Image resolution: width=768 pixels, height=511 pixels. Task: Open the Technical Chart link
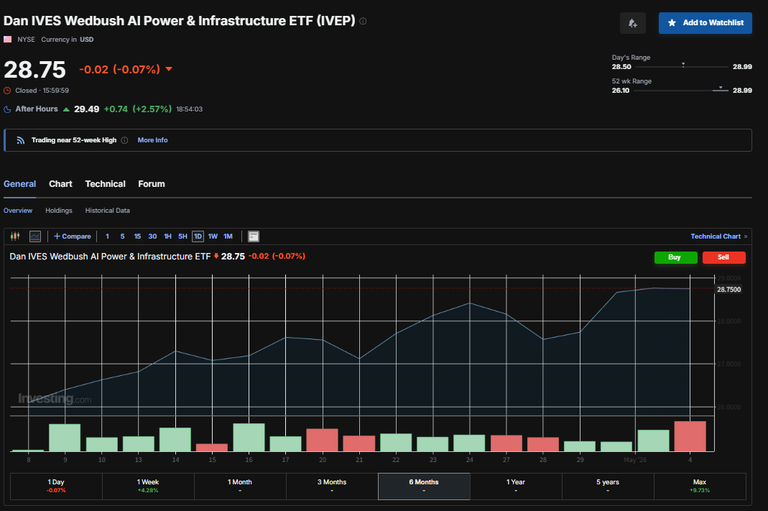tap(719, 236)
